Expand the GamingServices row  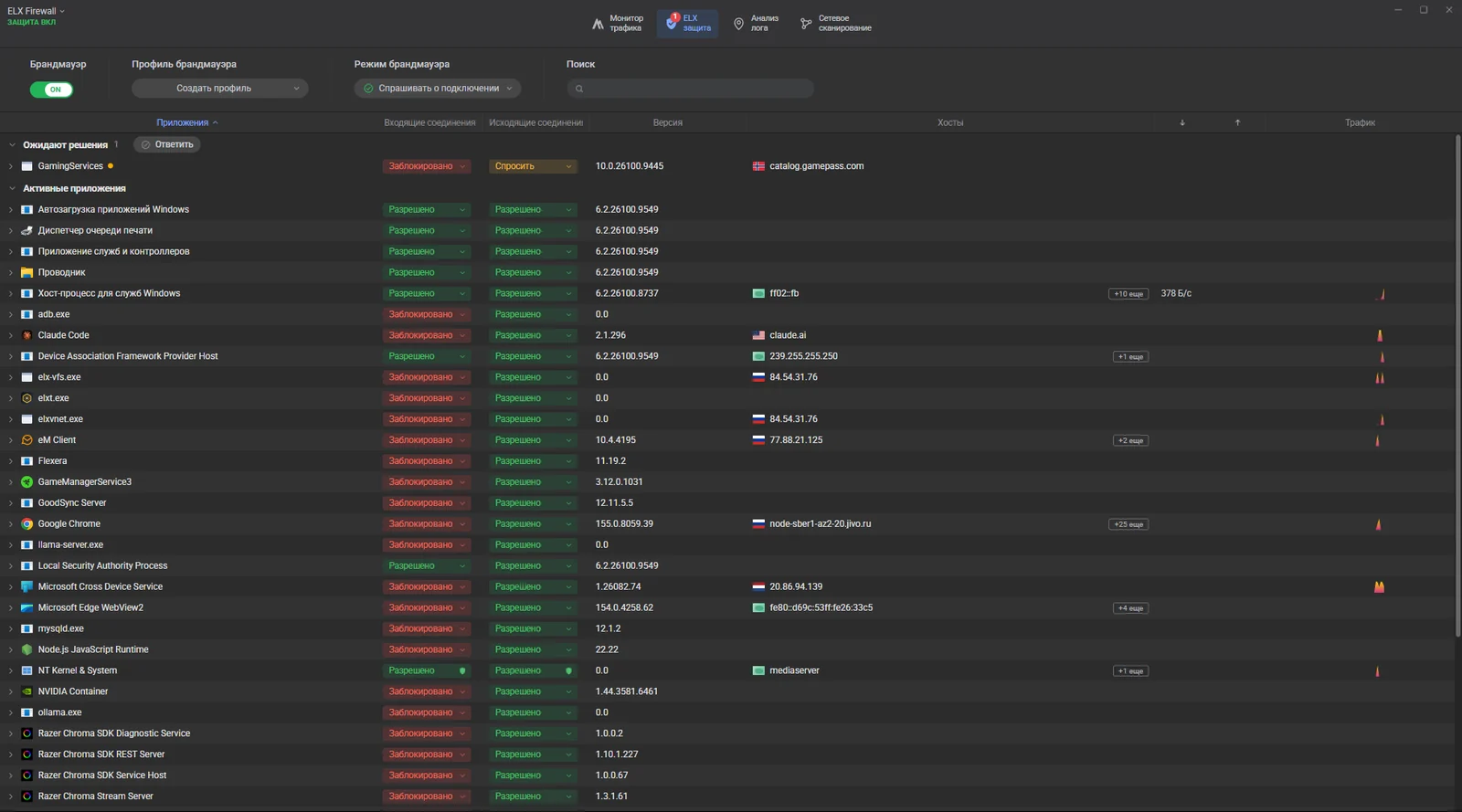point(11,166)
